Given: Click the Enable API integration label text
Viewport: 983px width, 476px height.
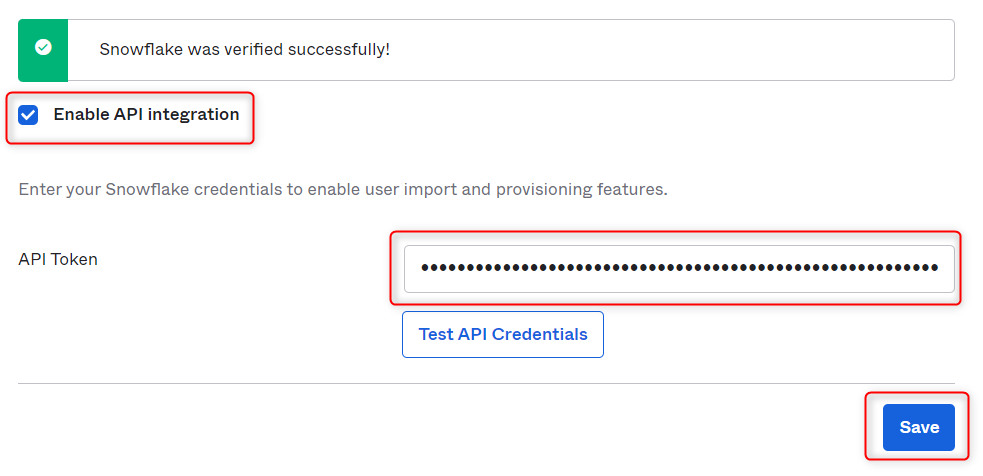Looking at the screenshot, I should pos(146,114).
